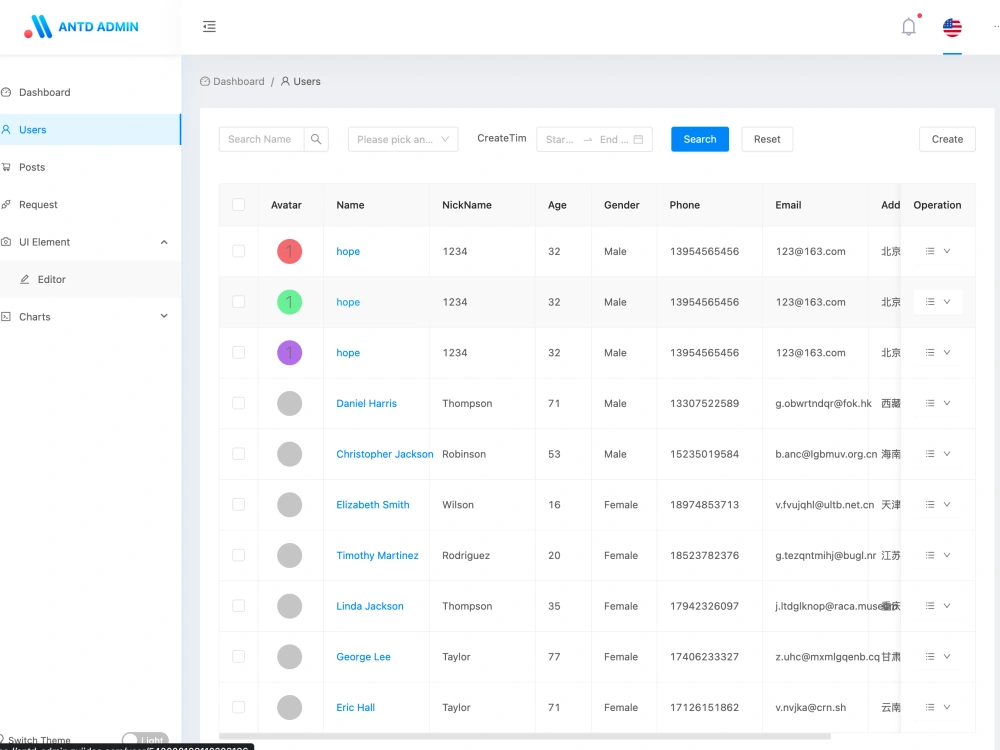Viewport: 1000px width, 750px height.
Task: Click the Search Name input field
Action: (x=261, y=139)
